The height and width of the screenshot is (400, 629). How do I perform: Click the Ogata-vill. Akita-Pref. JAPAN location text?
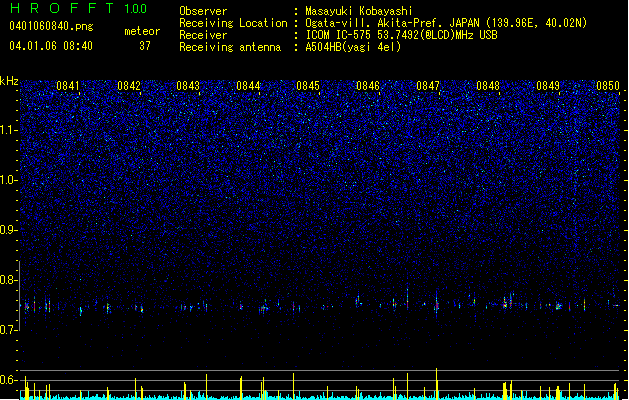[446, 23]
